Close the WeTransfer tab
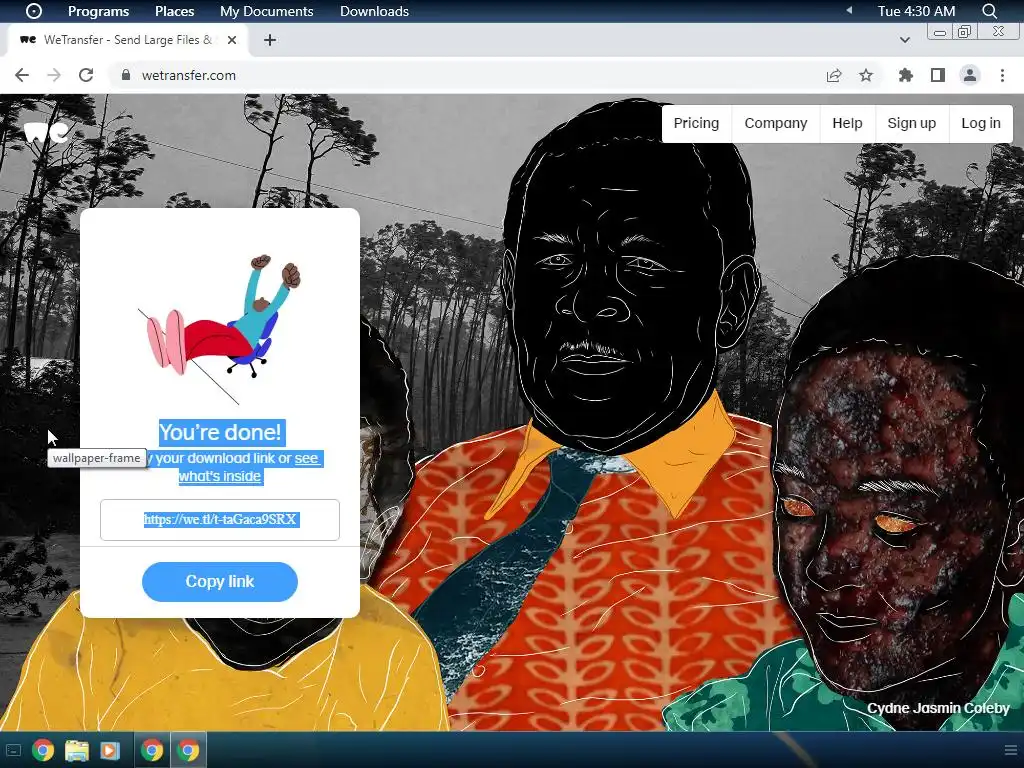The height and width of the screenshot is (768, 1024). (x=232, y=40)
